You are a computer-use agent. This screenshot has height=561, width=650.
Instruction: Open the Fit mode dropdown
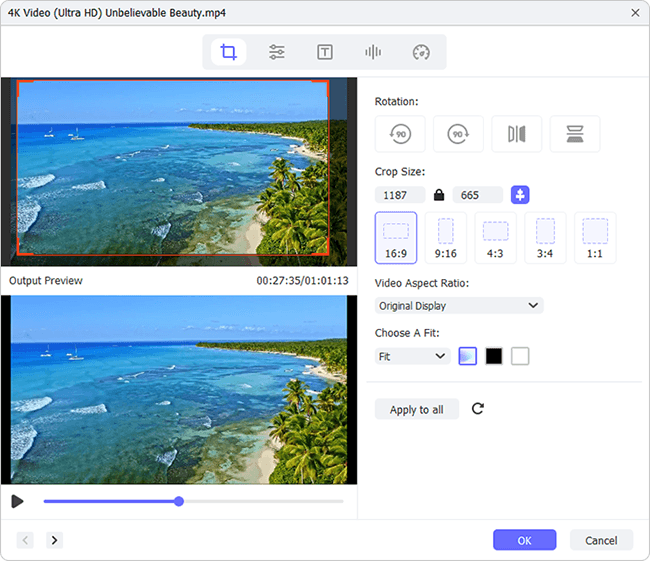[412, 356]
